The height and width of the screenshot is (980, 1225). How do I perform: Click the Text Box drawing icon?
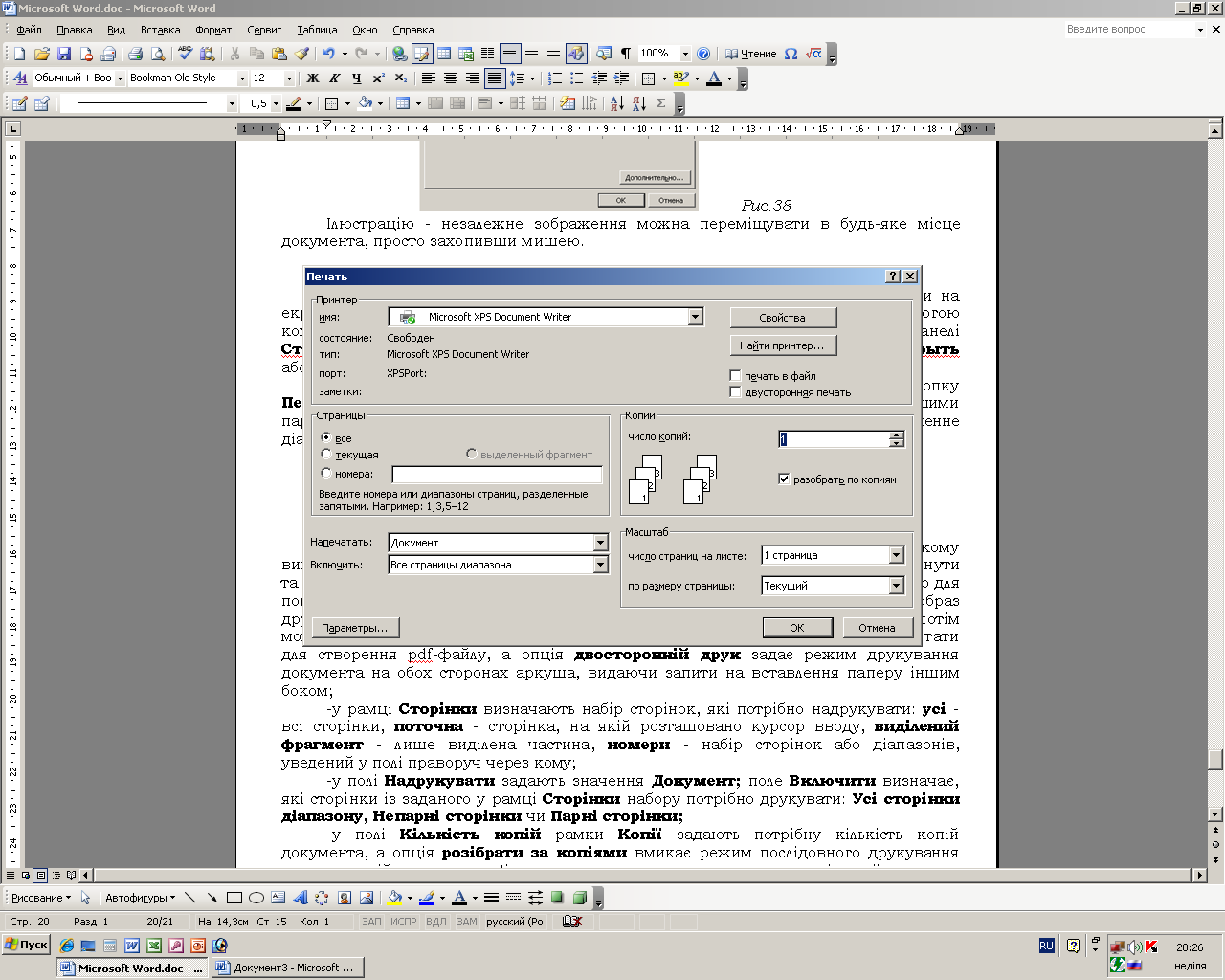(x=278, y=898)
